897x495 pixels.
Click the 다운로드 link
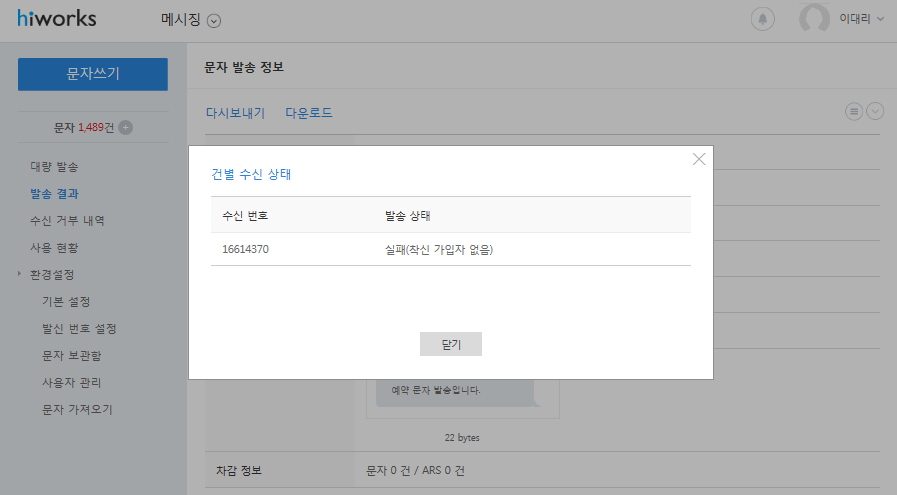309,113
